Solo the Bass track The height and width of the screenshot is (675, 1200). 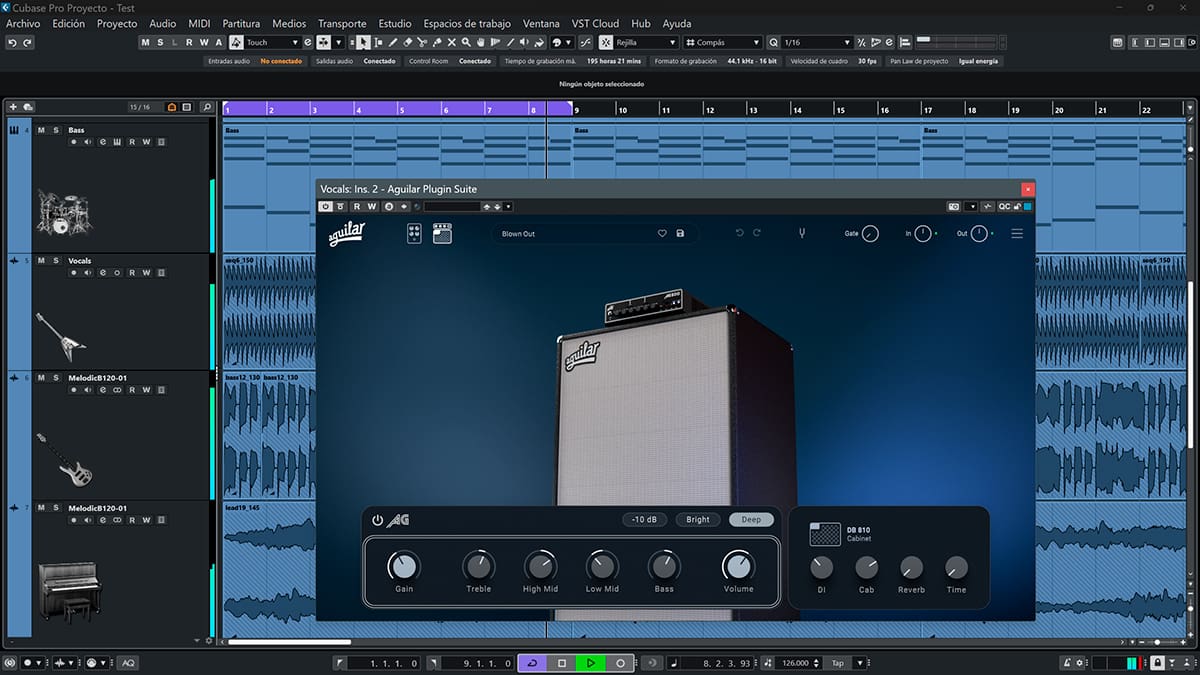point(56,130)
